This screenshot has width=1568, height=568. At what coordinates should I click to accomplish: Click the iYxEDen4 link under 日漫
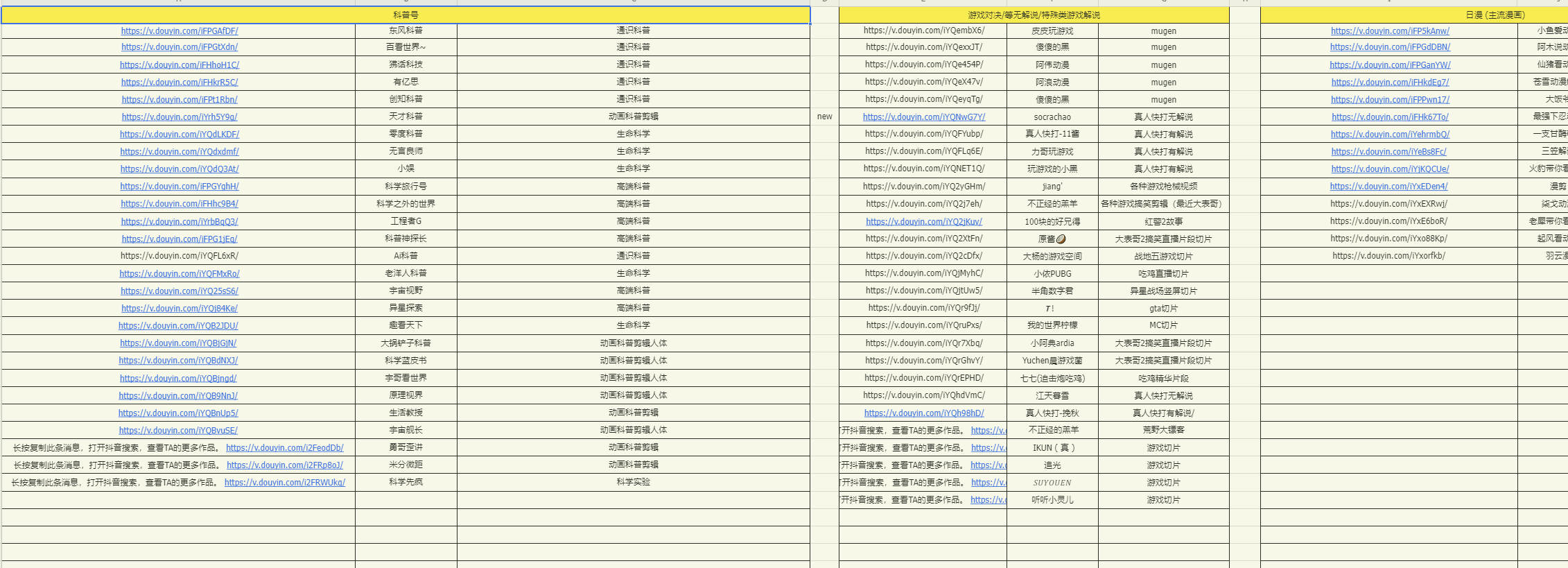tap(1389, 186)
